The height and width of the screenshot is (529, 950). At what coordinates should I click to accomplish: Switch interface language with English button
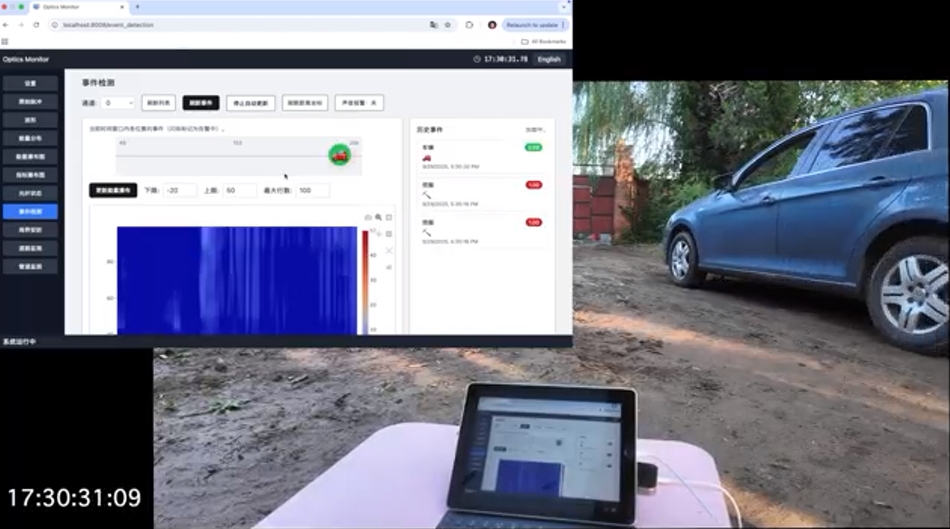click(549, 59)
